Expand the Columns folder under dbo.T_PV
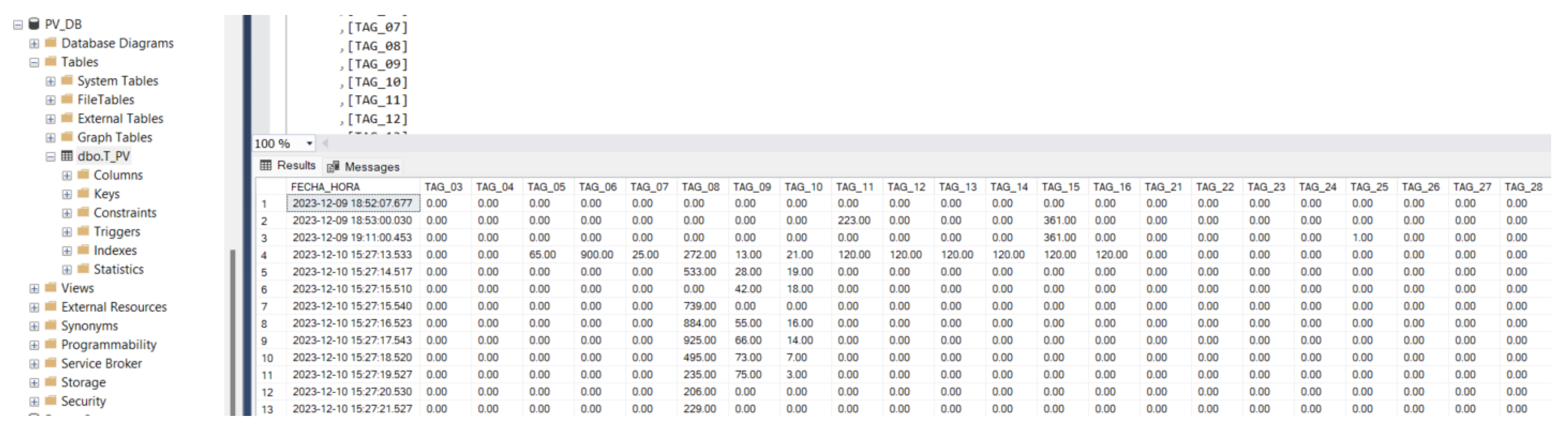The width and height of the screenshot is (1568, 429). pyautogui.click(x=67, y=175)
